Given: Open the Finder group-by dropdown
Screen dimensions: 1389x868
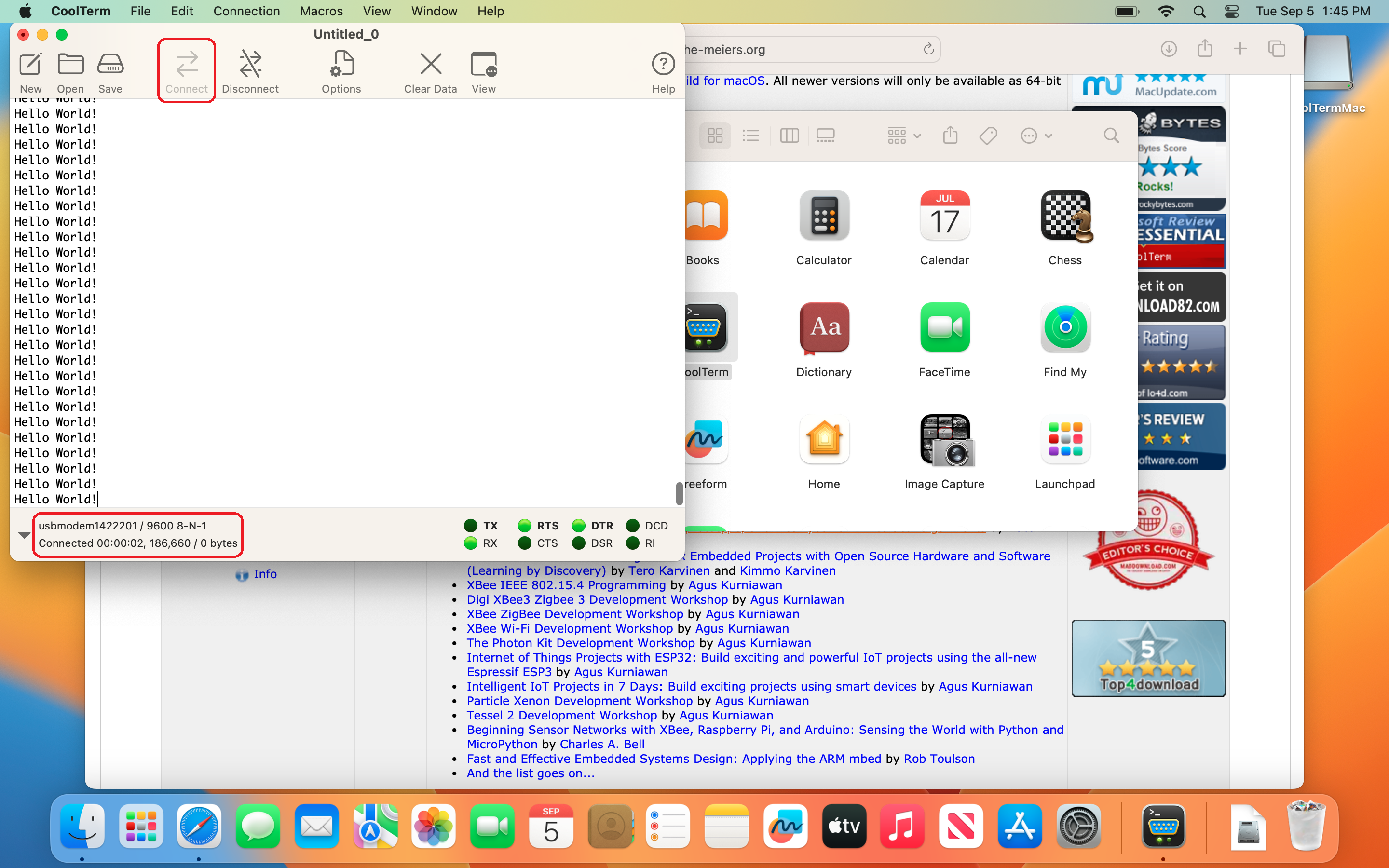Looking at the screenshot, I should 903,136.
